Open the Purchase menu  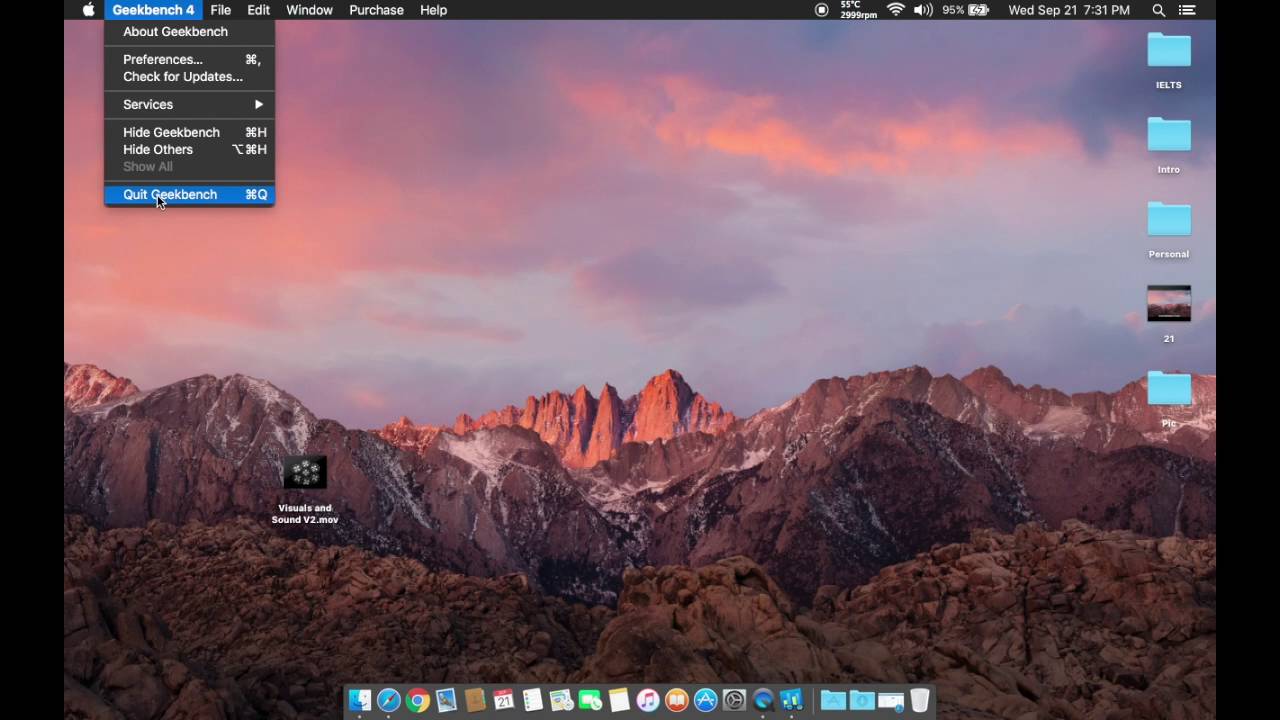376,10
